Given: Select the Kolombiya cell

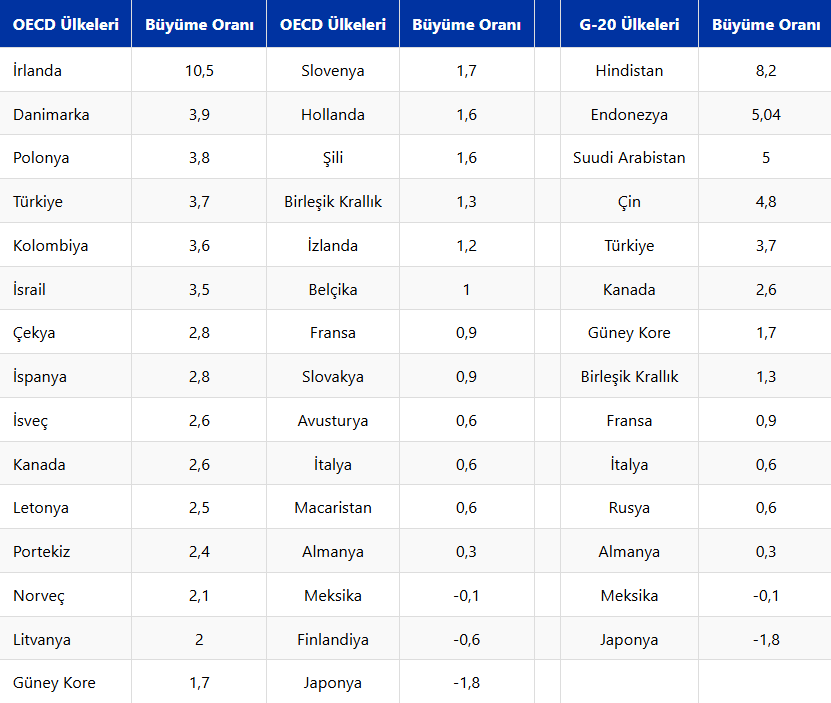Looking at the screenshot, I should 51,246.
